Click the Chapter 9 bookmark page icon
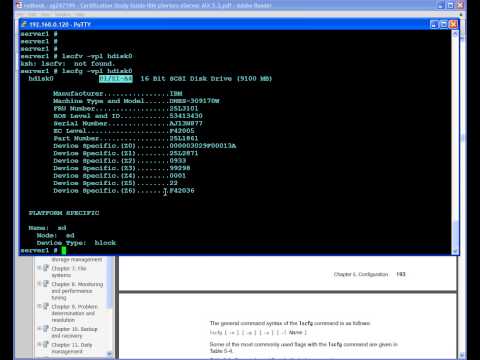This screenshot has height=360, width=480. coord(46,306)
